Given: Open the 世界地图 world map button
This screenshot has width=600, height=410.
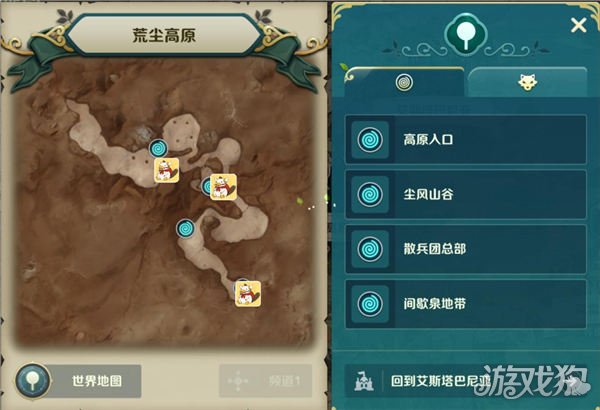Looking at the screenshot, I should [x=79, y=381].
